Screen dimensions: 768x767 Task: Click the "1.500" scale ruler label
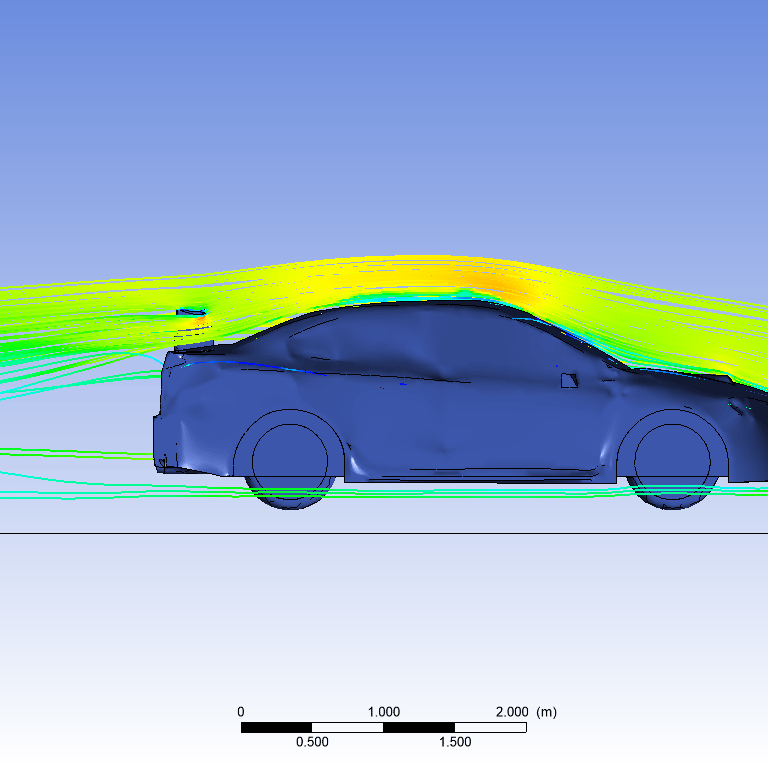pyautogui.click(x=455, y=742)
